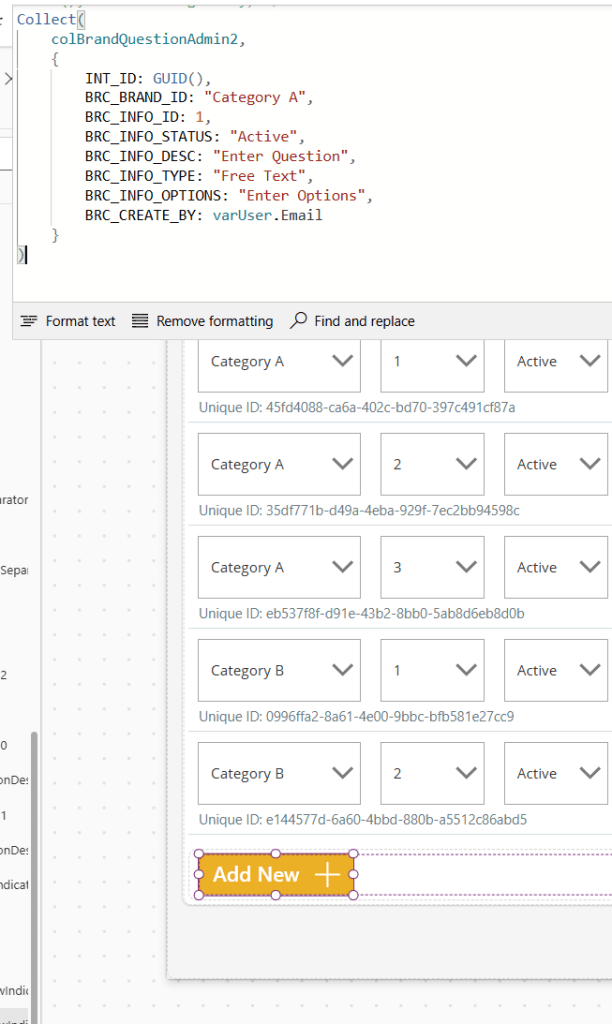Click the Remove formatting icon
This screenshot has height=1024, width=612.
click(x=140, y=321)
